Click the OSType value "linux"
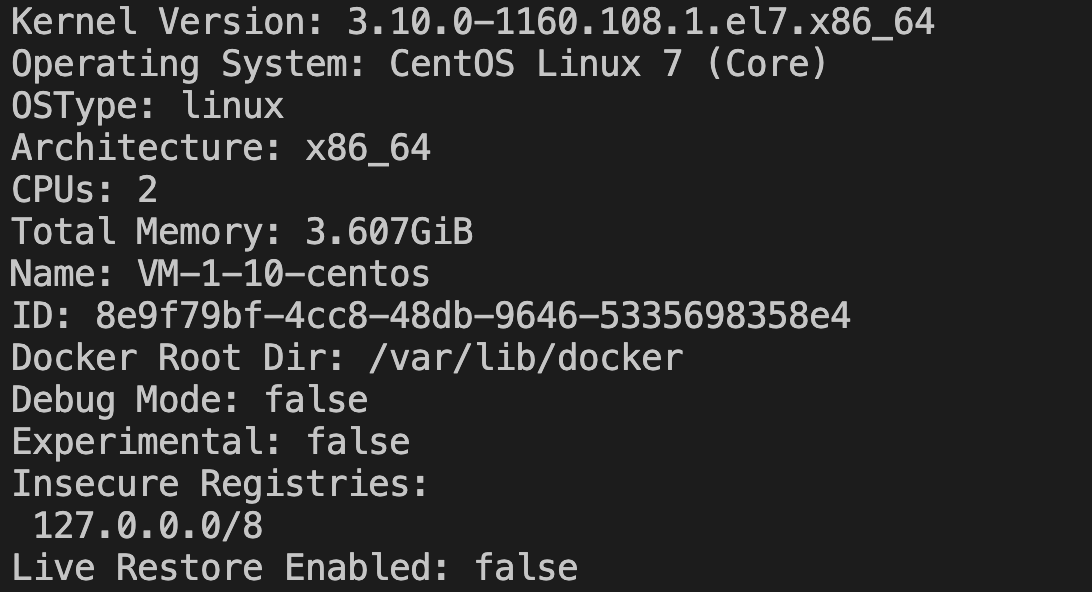The height and width of the screenshot is (592, 1092). pos(232,106)
